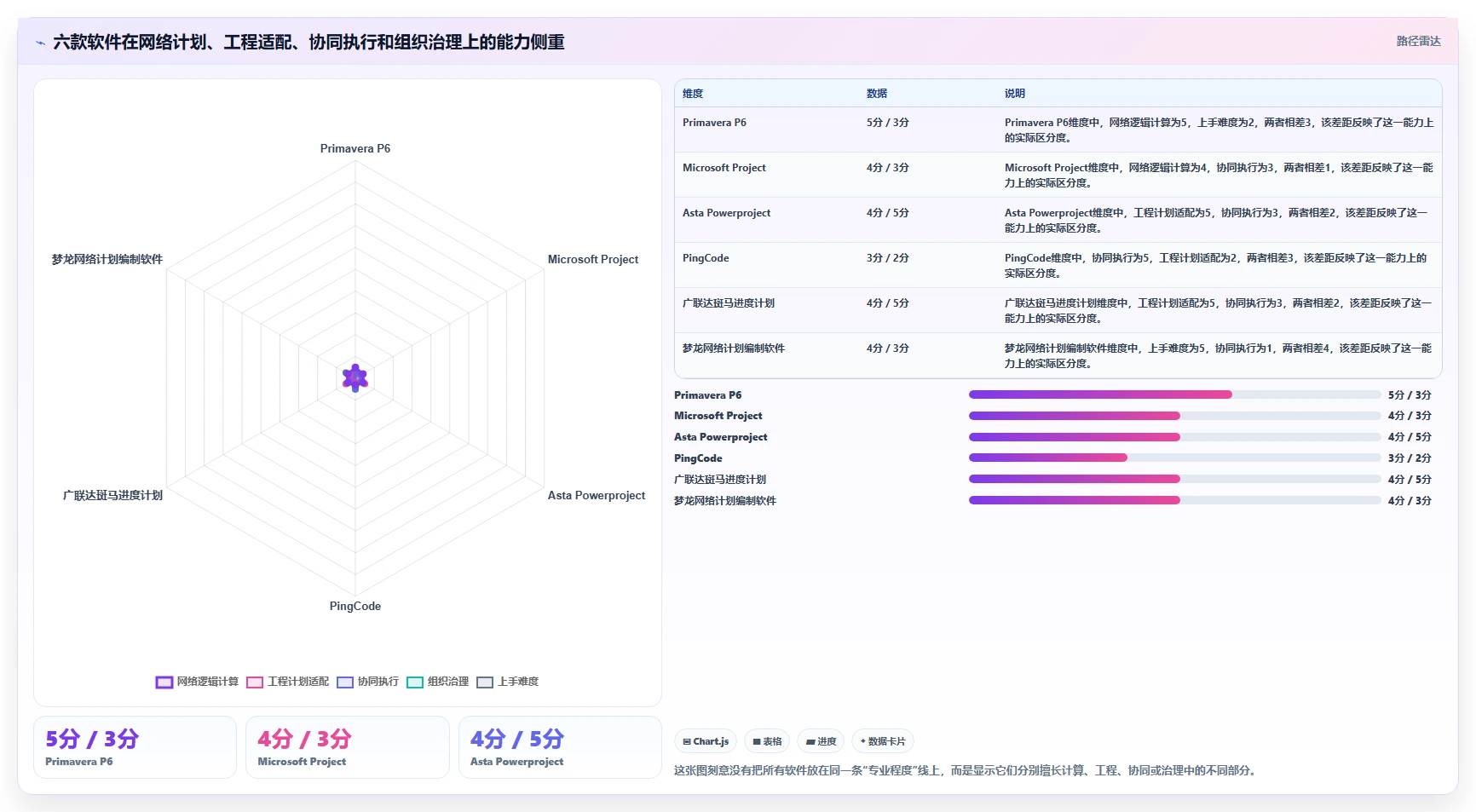This screenshot has height=812, width=1476.
Task: Click the 广联达斑马进度计划 radar axis label
Action: (112, 495)
